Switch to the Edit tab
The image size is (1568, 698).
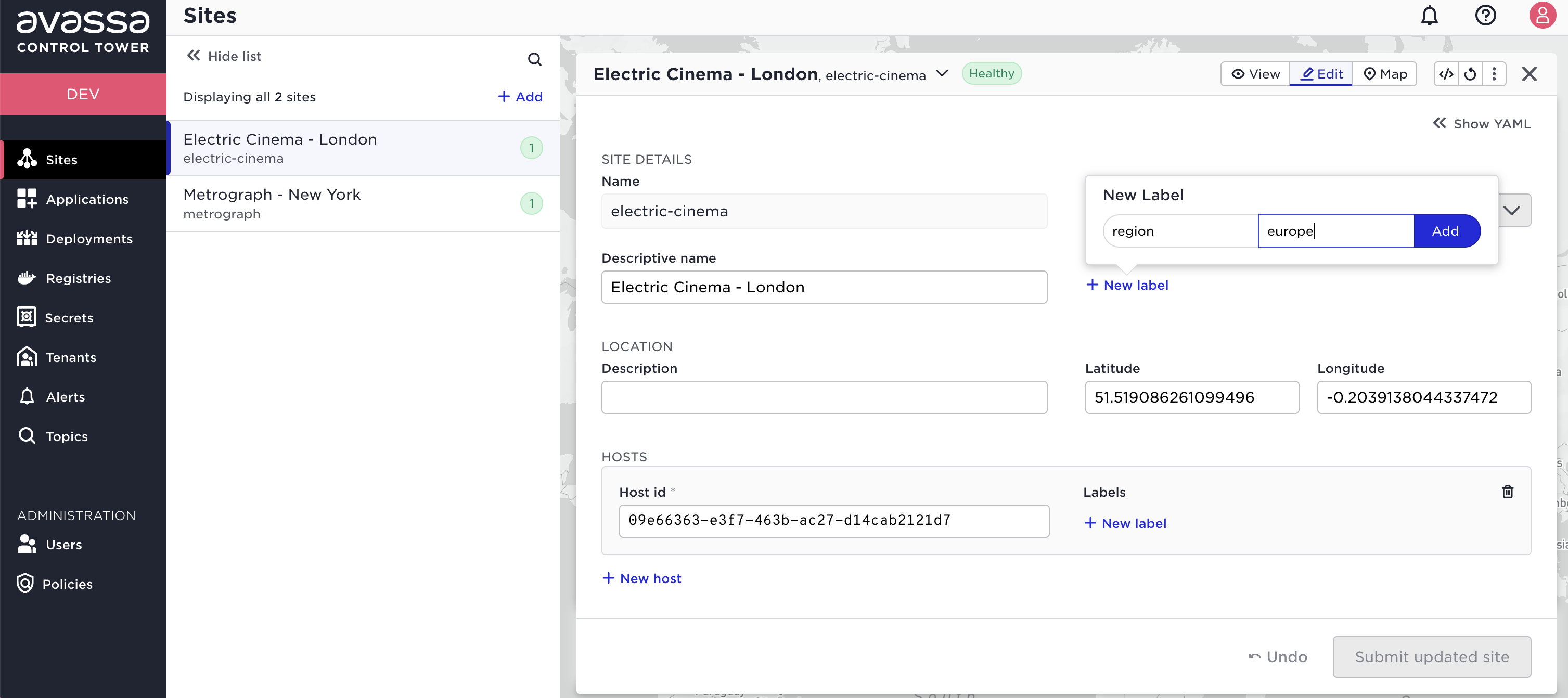coord(1321,74)
